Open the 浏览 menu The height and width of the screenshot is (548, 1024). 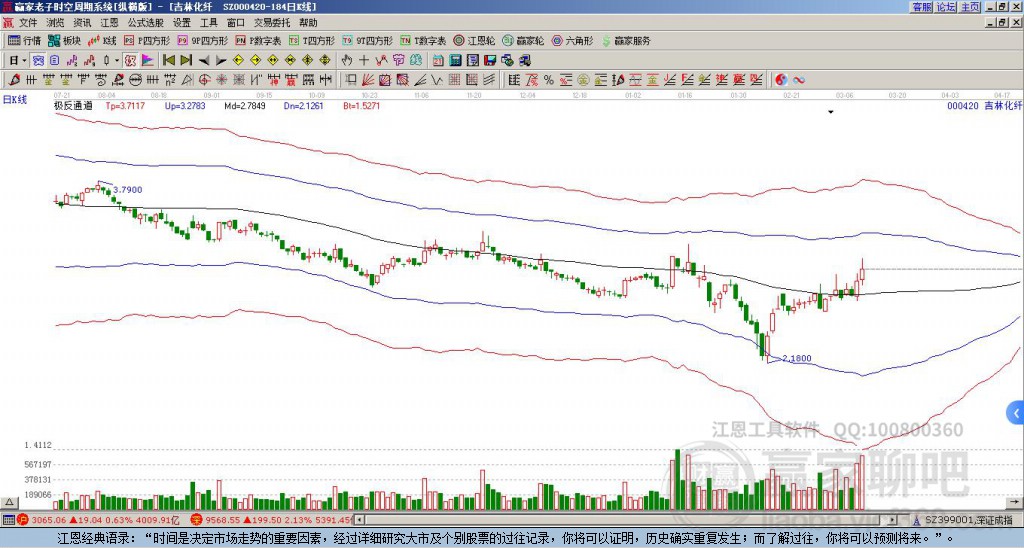(56, 23)
